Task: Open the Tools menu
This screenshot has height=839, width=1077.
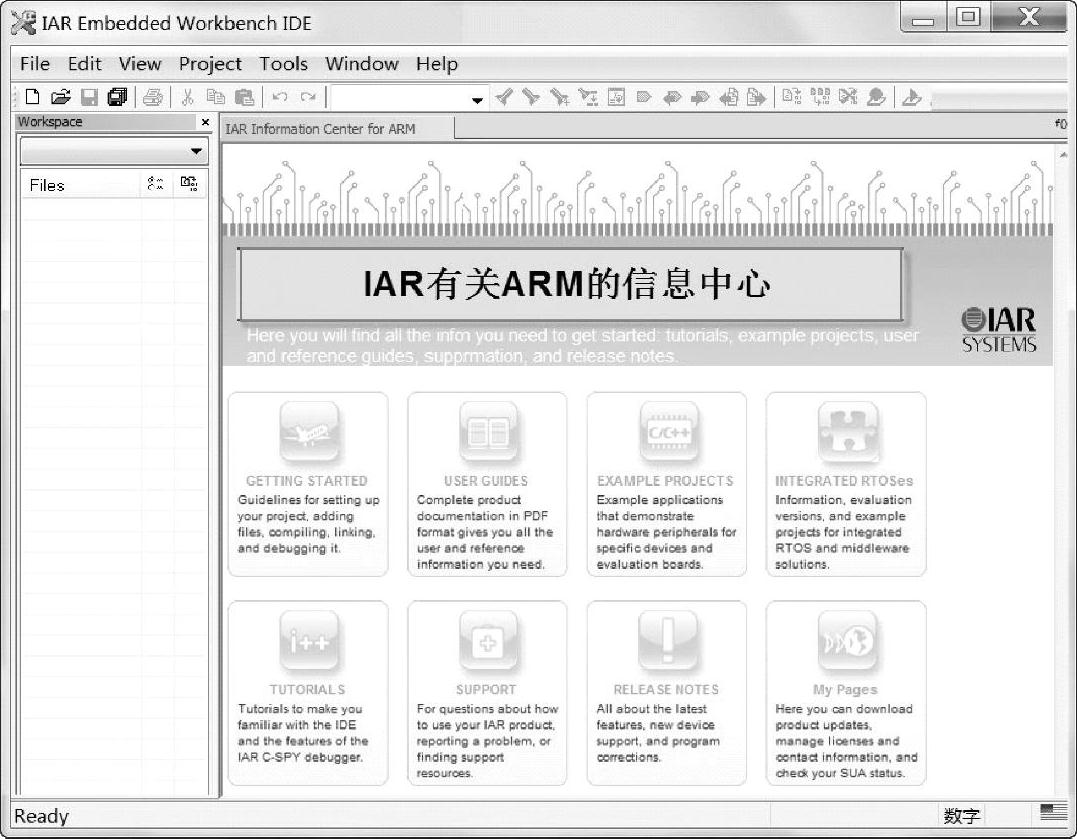Action: (284, 64)
